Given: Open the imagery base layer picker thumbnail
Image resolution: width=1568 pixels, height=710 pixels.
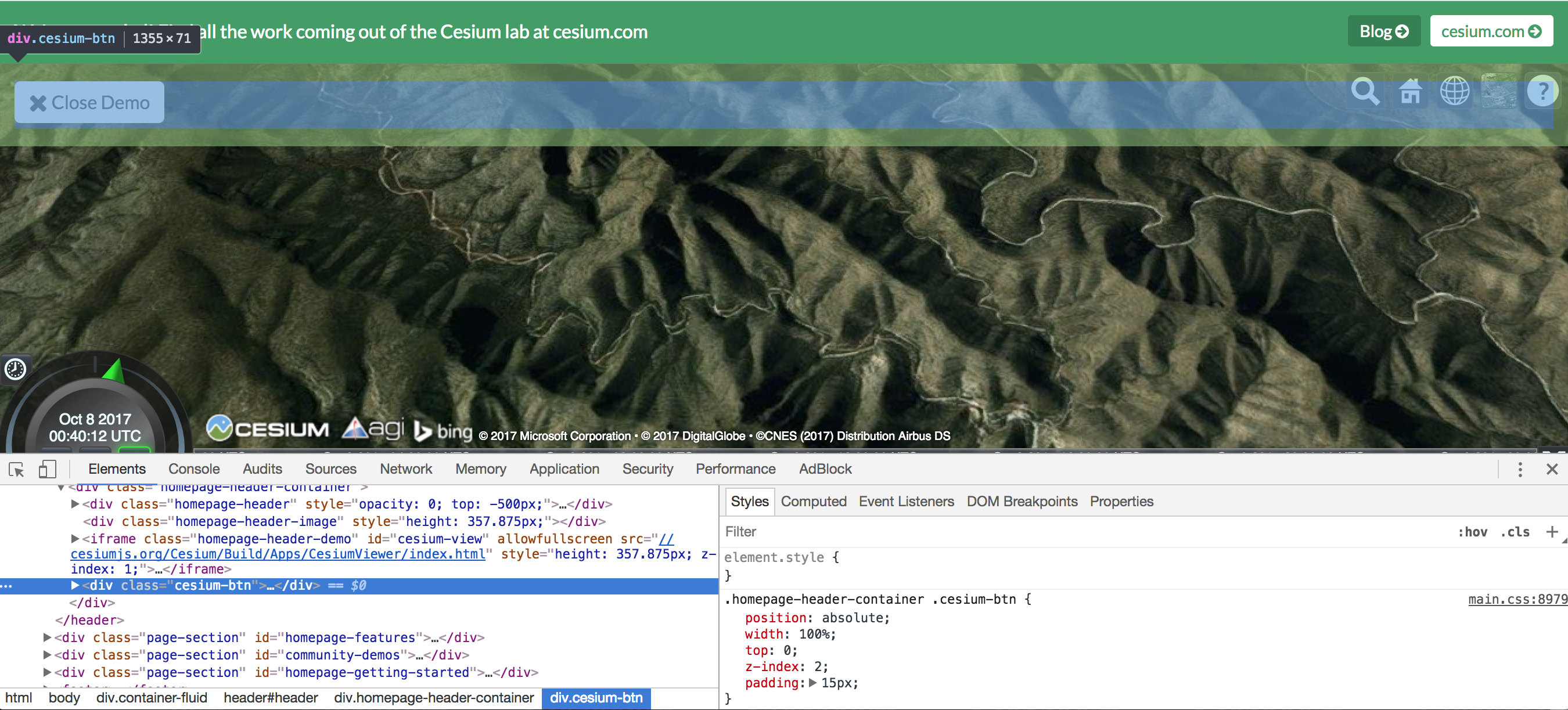Looking at the screenshot, I should [x=1498, y=92].
